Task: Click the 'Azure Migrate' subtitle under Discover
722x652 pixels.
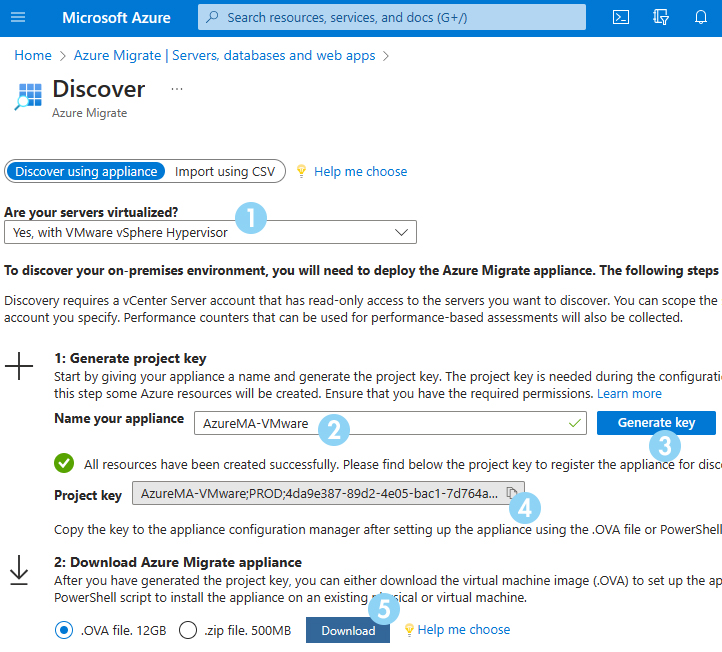Action: (x=89, y=113)
